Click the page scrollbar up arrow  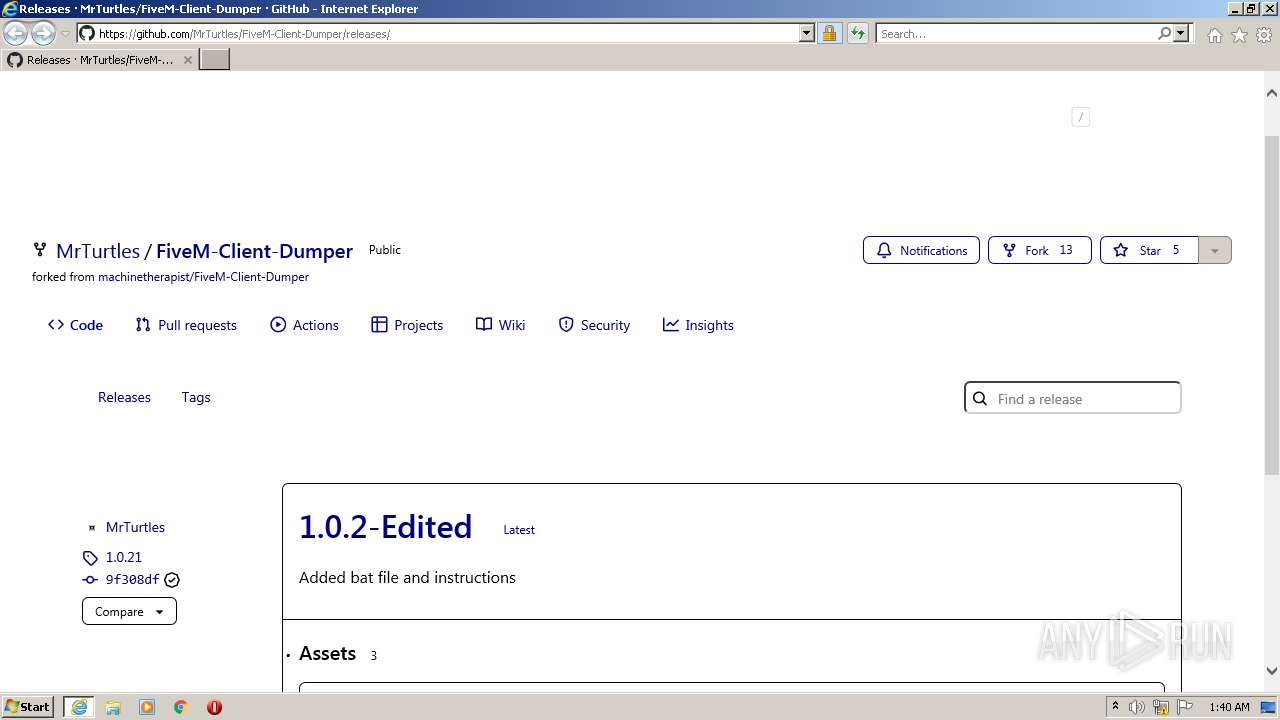1272,93
